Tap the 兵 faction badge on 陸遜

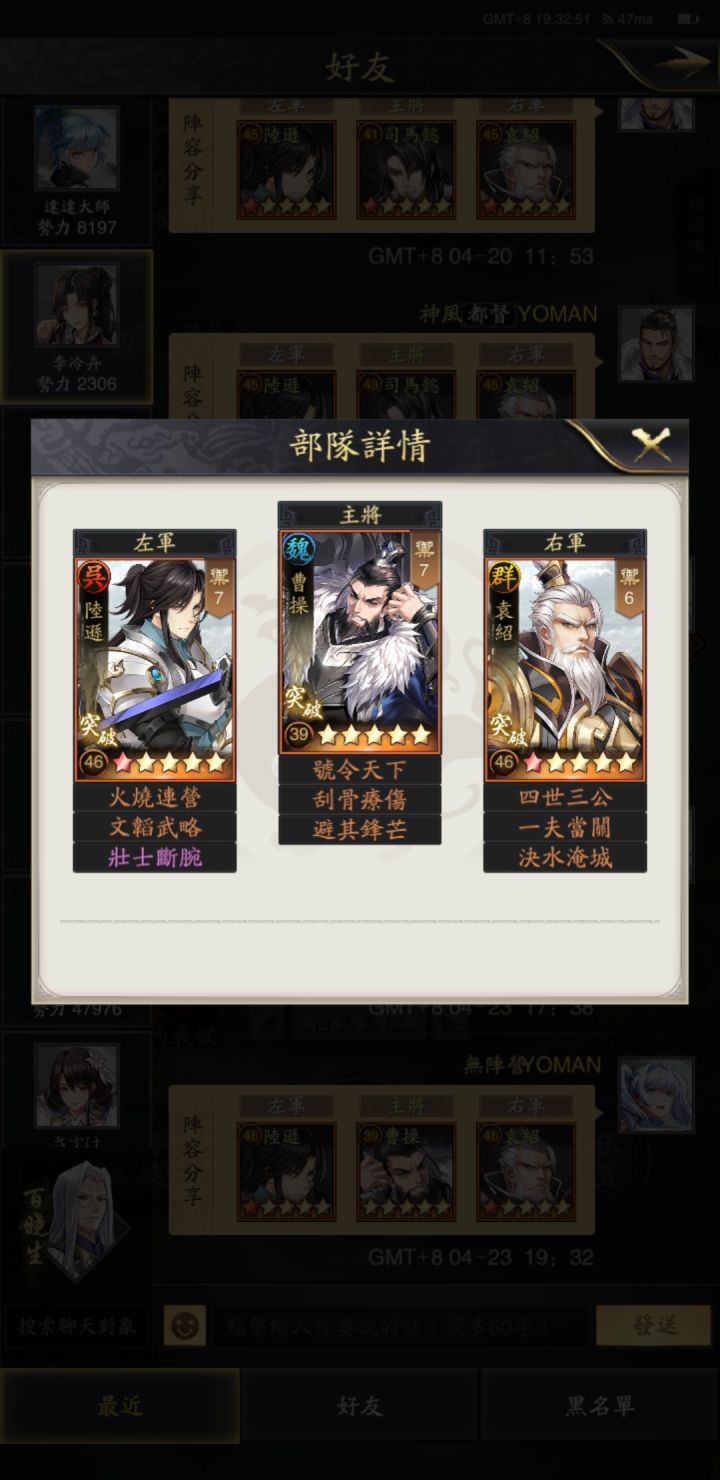point(94,576)
